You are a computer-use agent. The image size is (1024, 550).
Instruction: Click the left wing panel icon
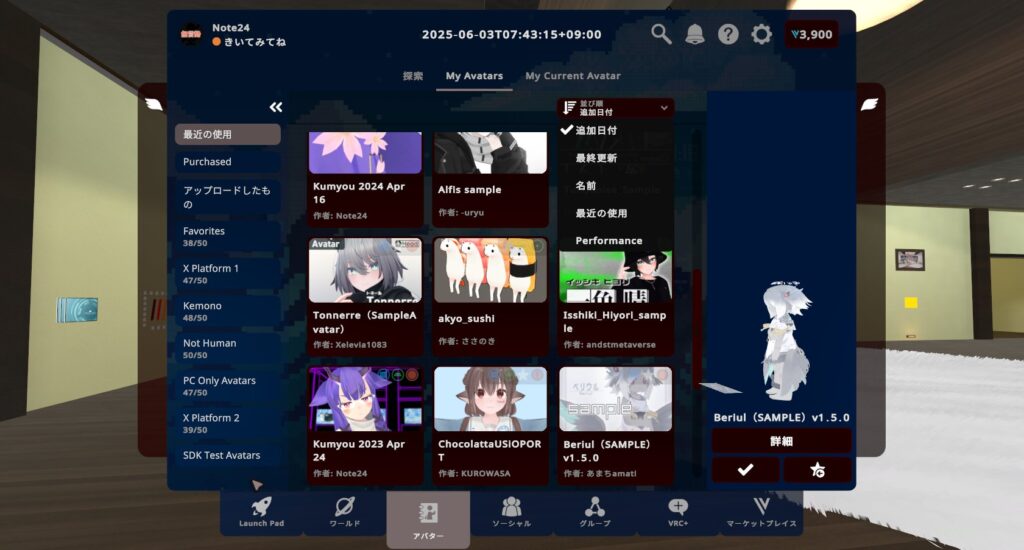pos(153,104)
